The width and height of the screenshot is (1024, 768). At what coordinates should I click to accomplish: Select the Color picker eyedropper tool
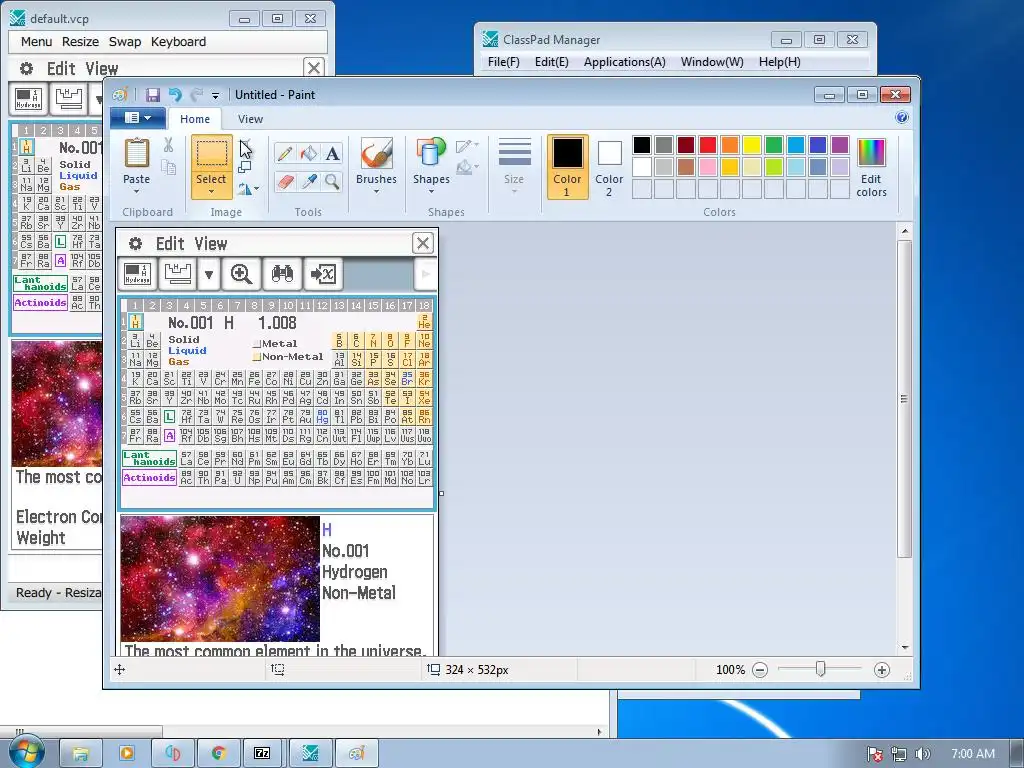coord(308,182)
